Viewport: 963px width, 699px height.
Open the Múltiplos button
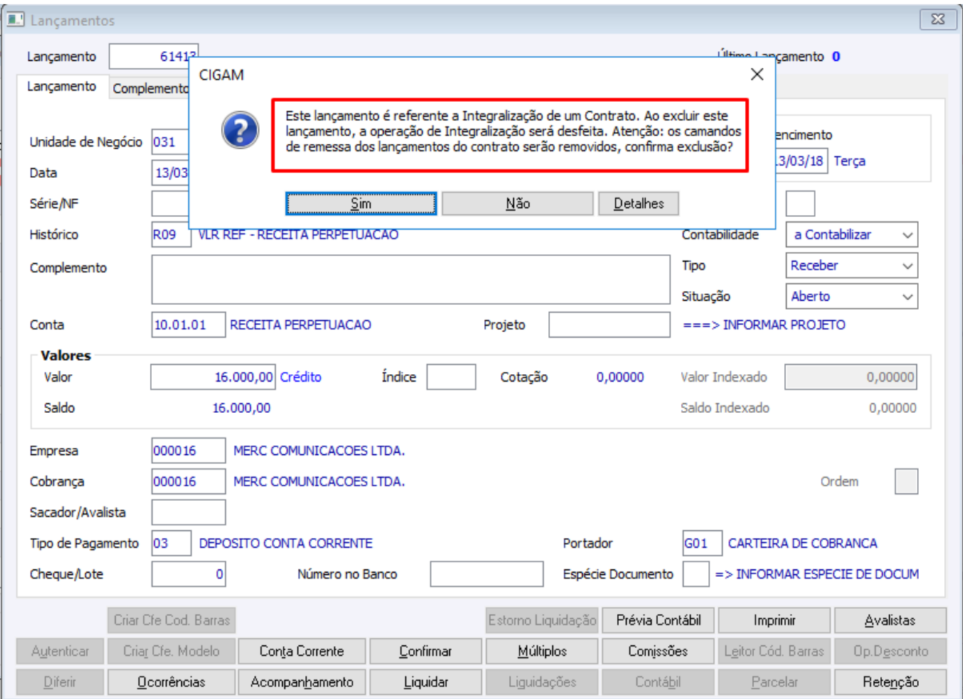[542, 651]
